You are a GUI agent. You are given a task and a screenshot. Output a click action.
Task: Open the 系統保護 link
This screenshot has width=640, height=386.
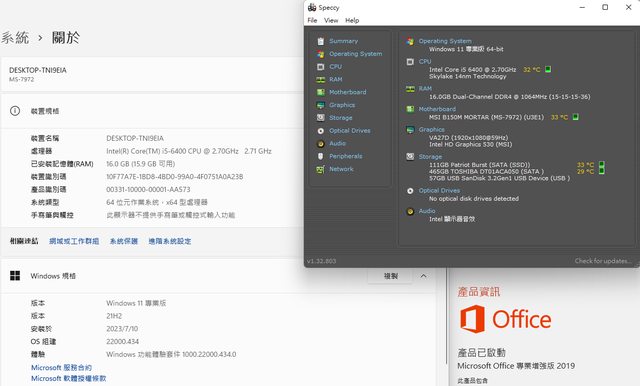(x=124, y=241)
